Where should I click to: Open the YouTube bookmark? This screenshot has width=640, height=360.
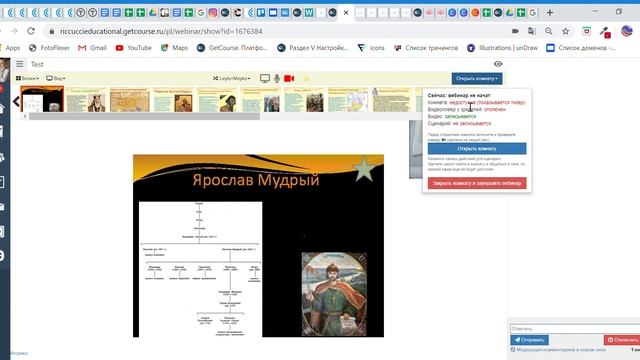click(x=133, y=48)
